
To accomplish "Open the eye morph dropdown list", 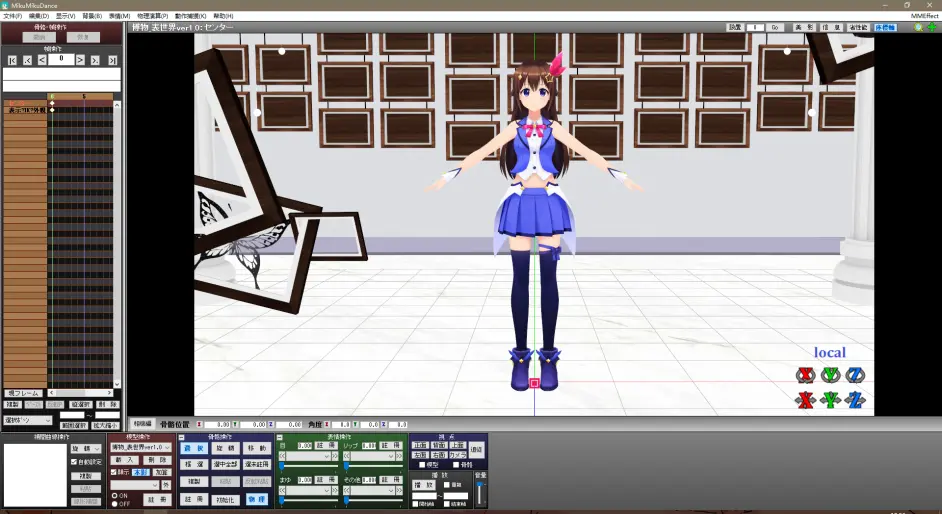I will (309, 456).
